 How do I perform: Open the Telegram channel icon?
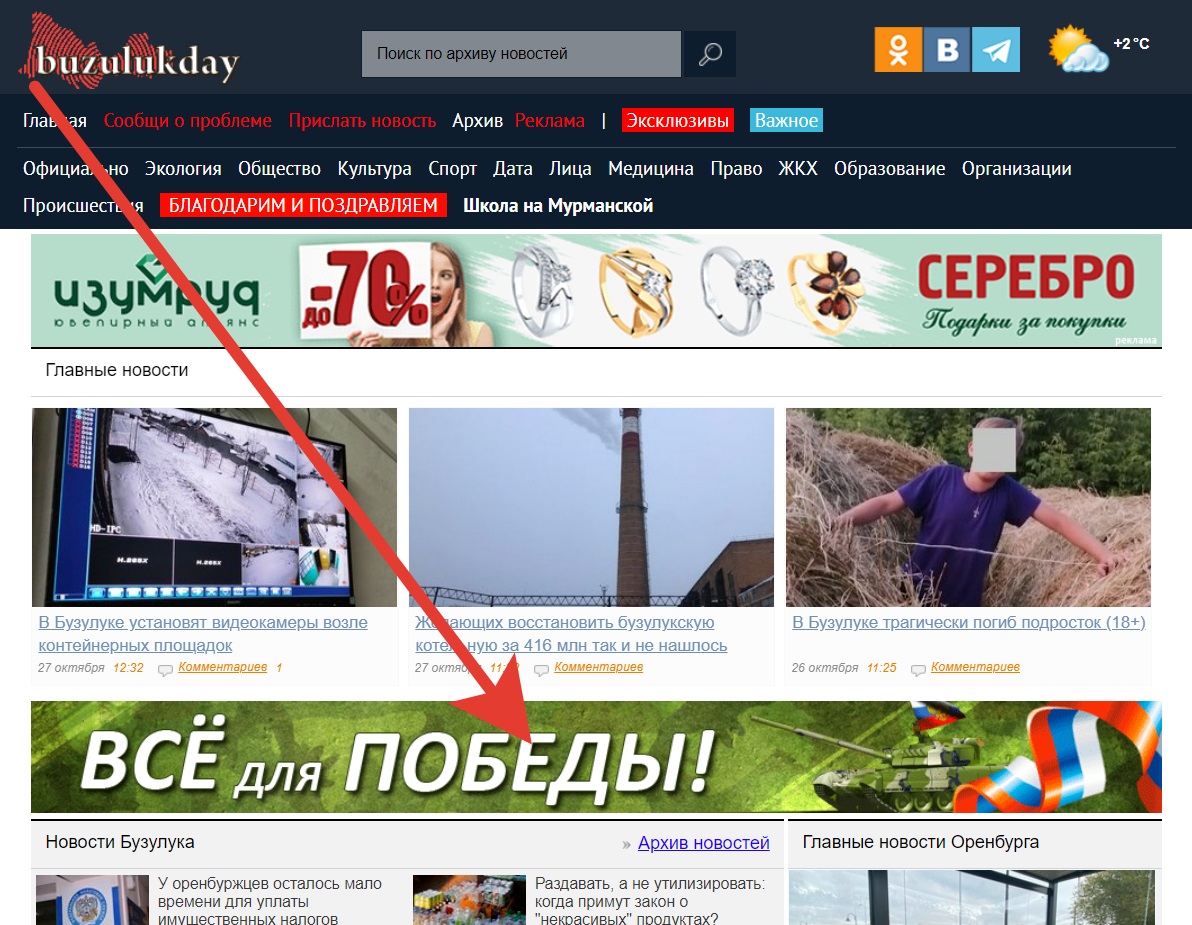coord(996,49)
